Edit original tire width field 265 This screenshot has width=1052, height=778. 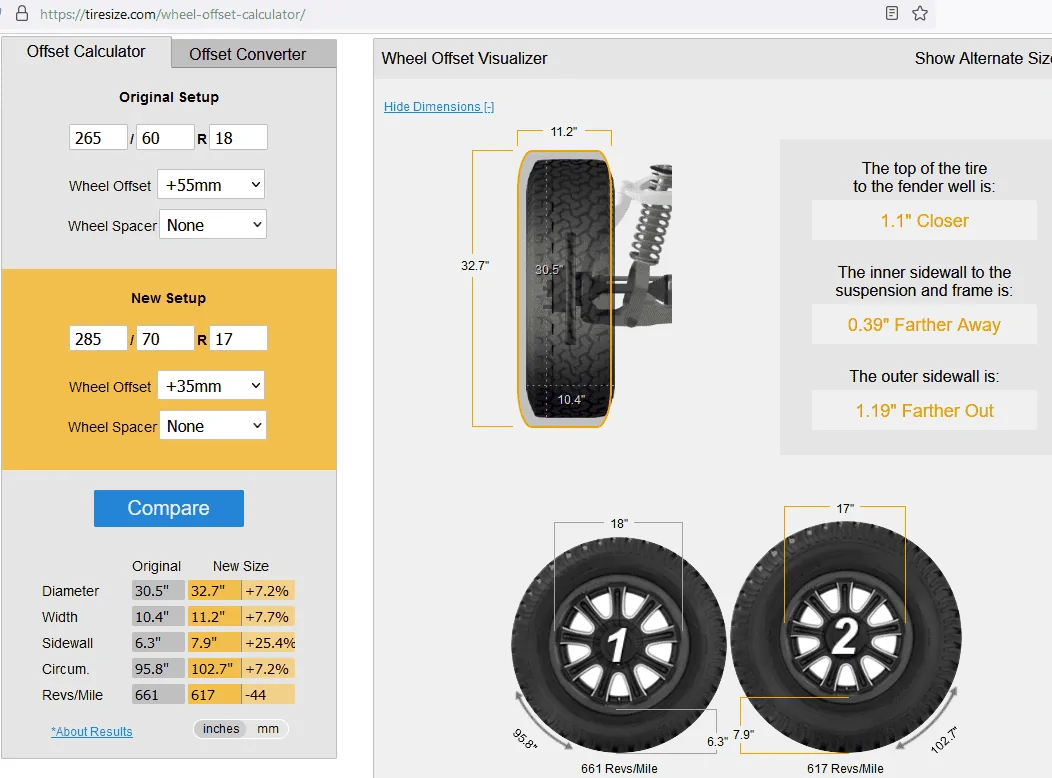98,137
